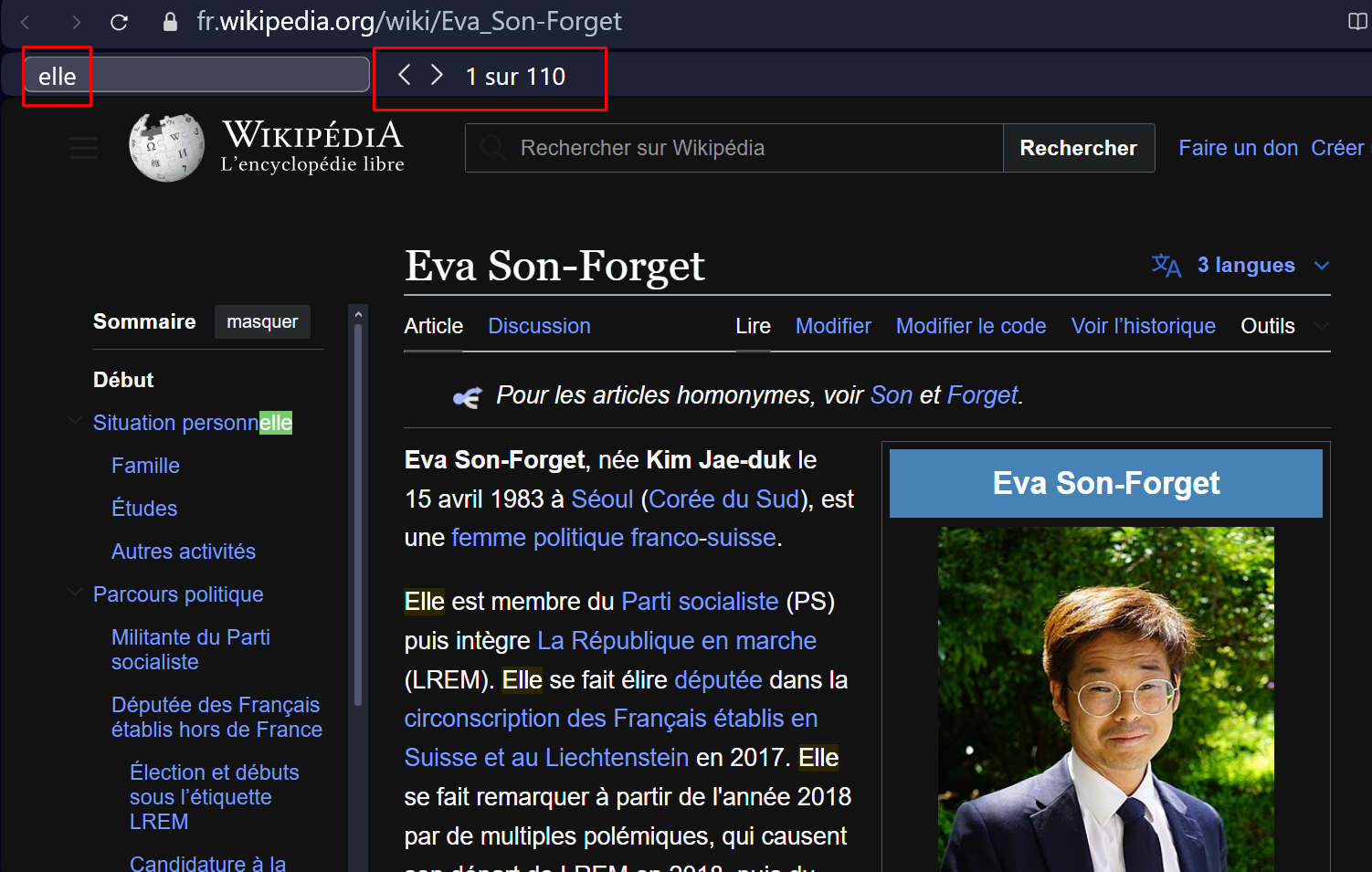This screenshot has height=872, width=1372.
Task: Go to Famille section in Sommaire
Action: pos(145,466)
